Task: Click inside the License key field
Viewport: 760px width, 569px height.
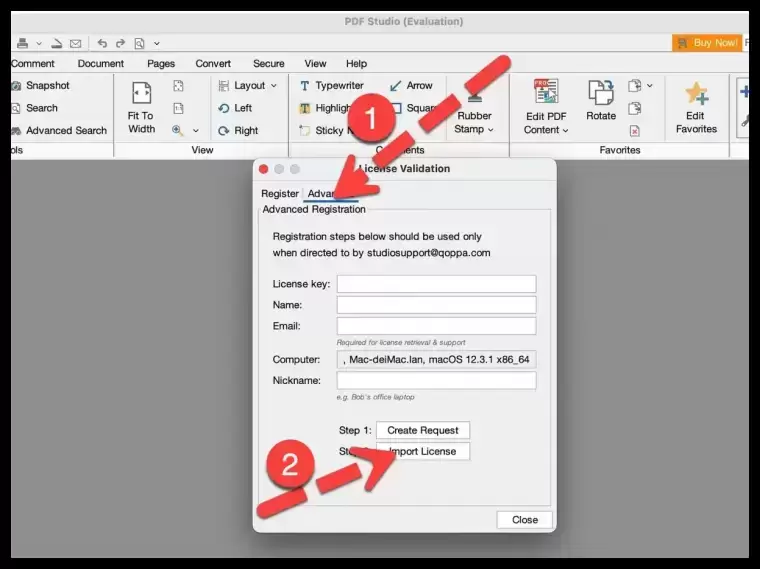Action: click(436, 284)
